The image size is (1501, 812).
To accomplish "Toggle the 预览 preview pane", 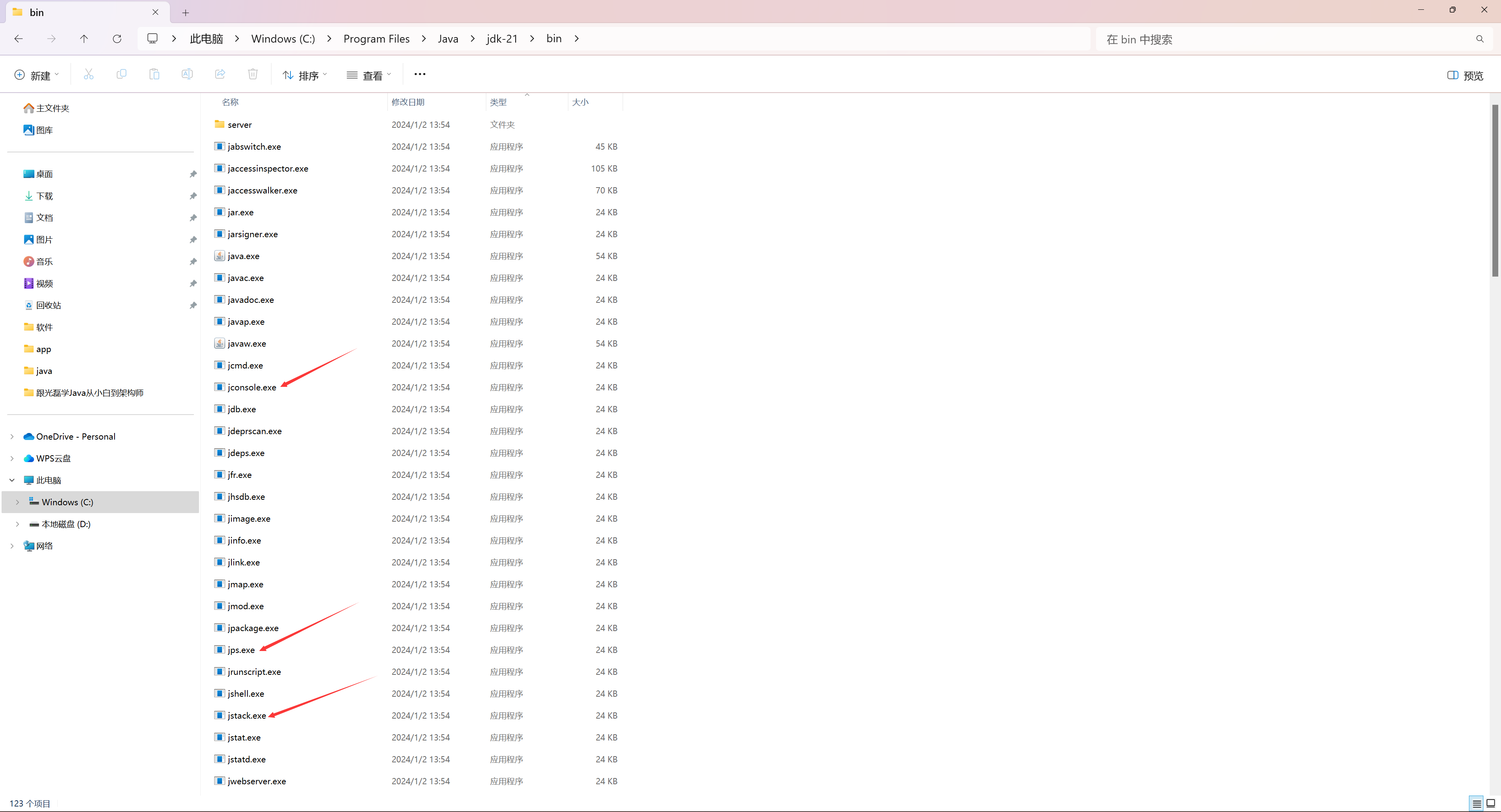I will click(1465, 75).
